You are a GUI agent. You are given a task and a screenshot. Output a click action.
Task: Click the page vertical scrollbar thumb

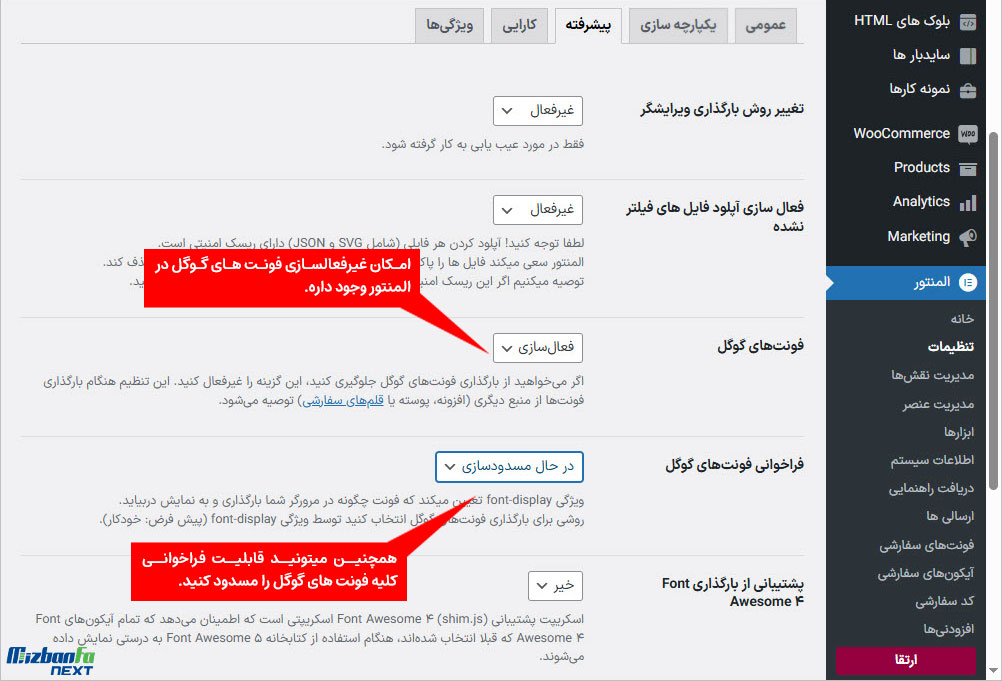[x=993, y=311]
